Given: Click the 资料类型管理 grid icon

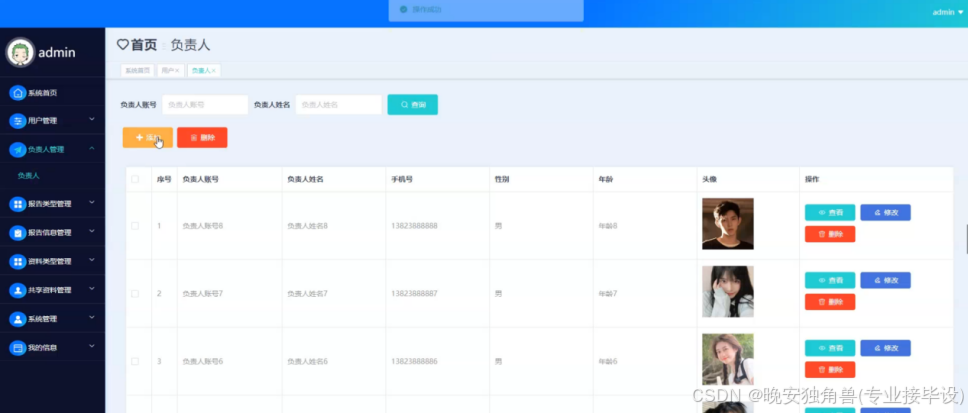Looking at the screenshot, I should [18, 261].
